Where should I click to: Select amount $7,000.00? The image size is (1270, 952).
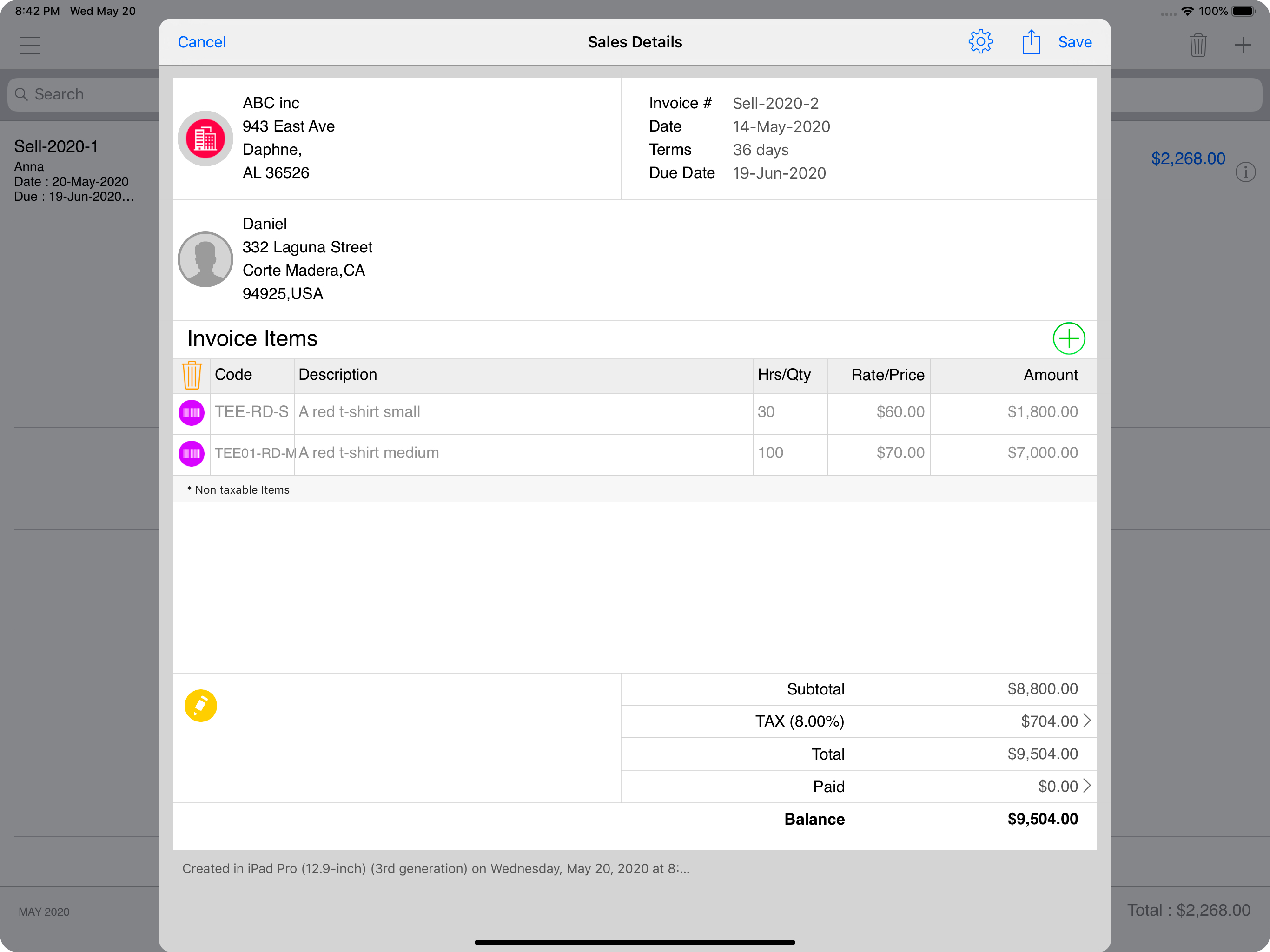tap(1013, 454)
